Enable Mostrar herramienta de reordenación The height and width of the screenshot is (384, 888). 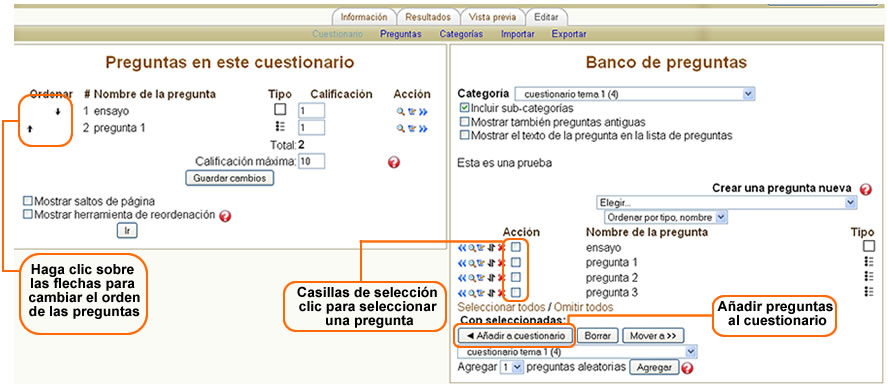click(x=28, y=215)
